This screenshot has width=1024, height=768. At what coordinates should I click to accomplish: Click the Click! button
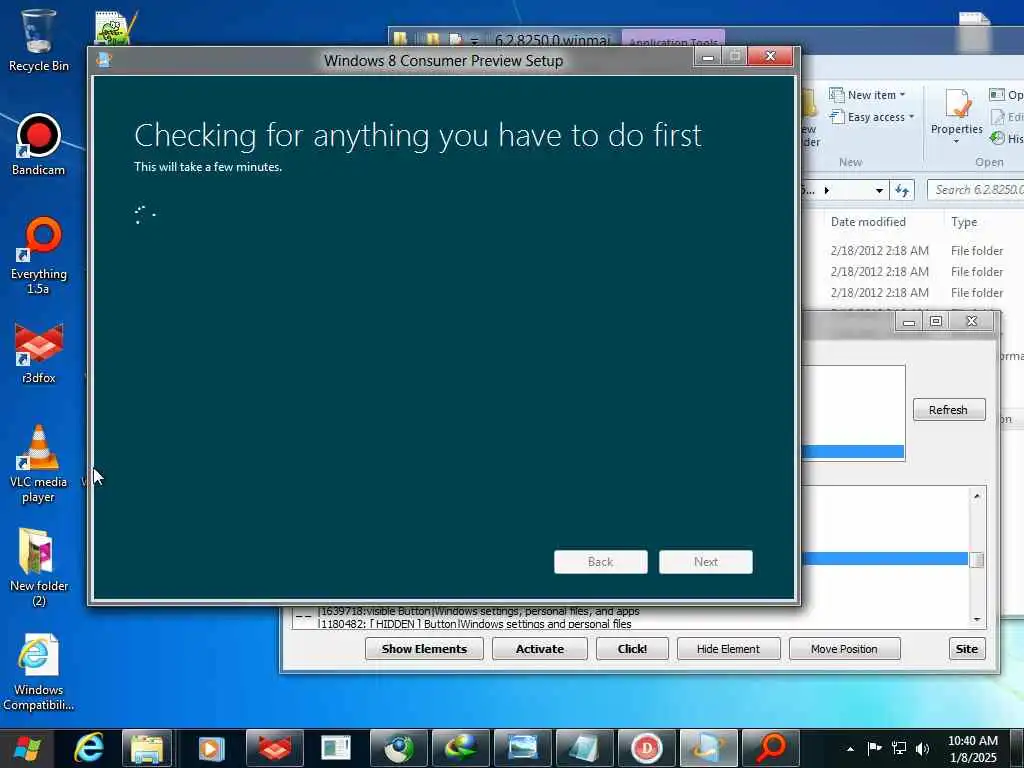coord(632,648)
